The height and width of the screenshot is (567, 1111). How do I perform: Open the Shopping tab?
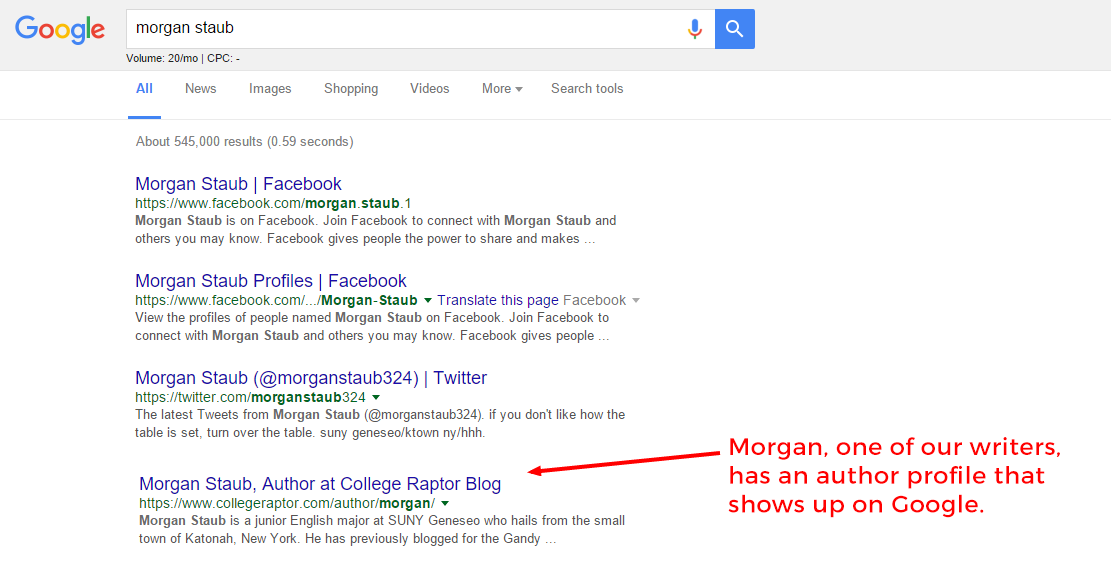(351, 89)
